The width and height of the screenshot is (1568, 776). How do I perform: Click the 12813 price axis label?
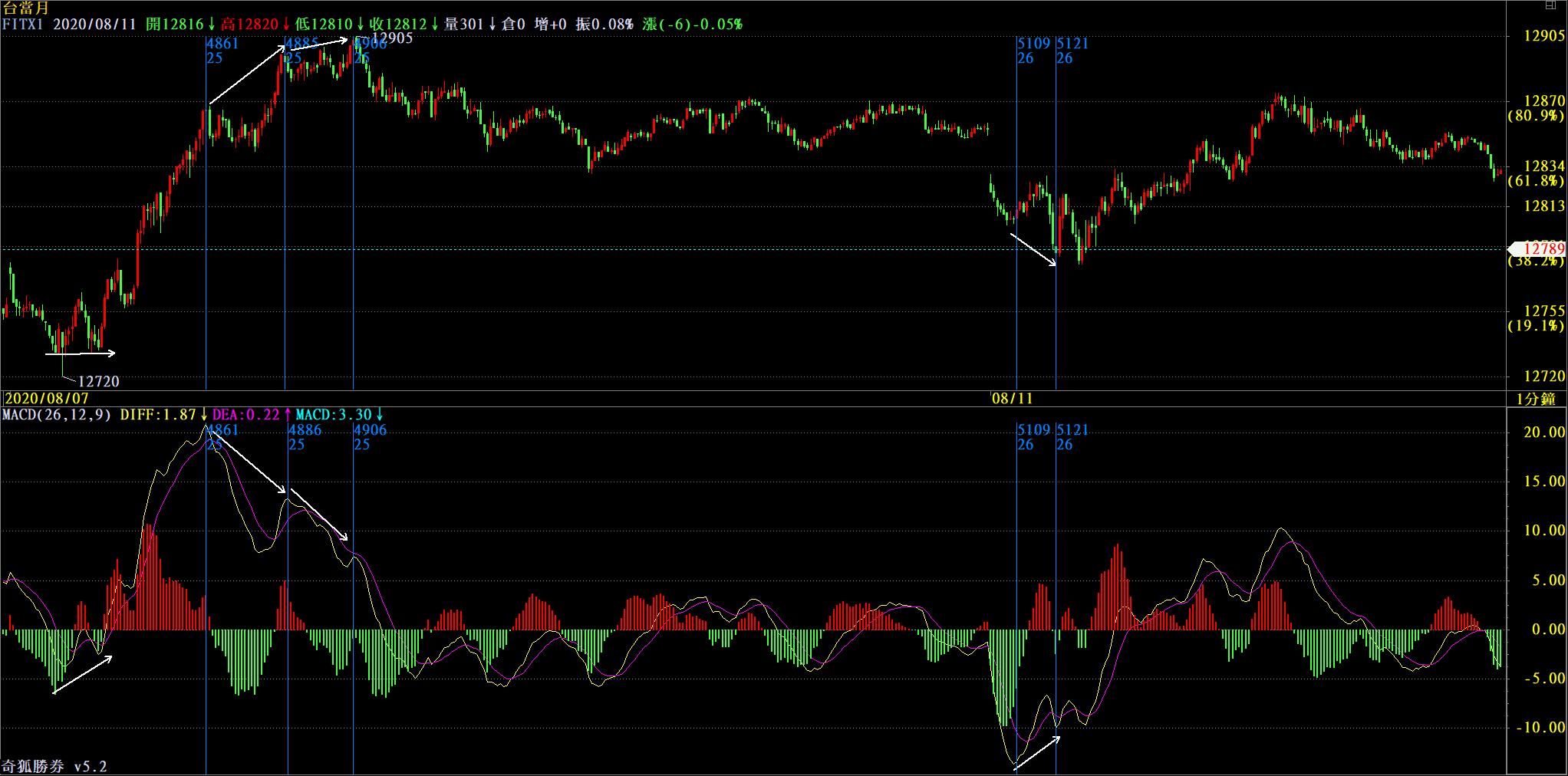tap(1543, 206)
